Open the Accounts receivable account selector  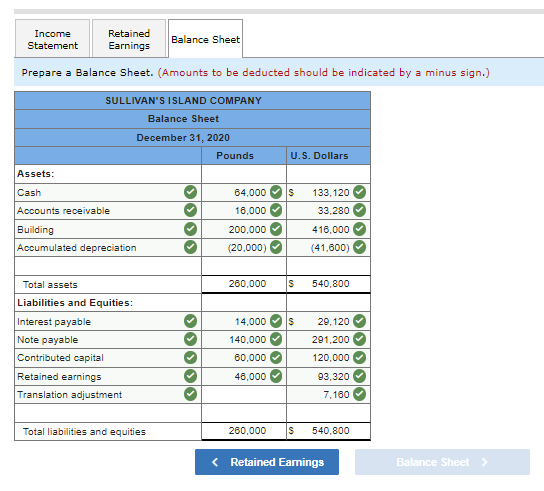point(108,211)
